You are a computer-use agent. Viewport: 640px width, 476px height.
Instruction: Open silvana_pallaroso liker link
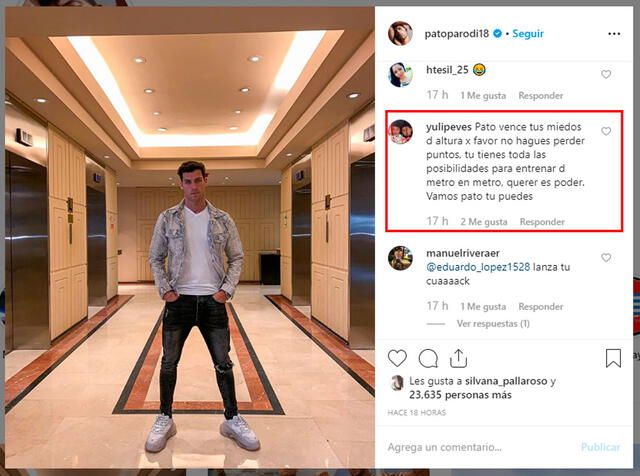[506, 381]
